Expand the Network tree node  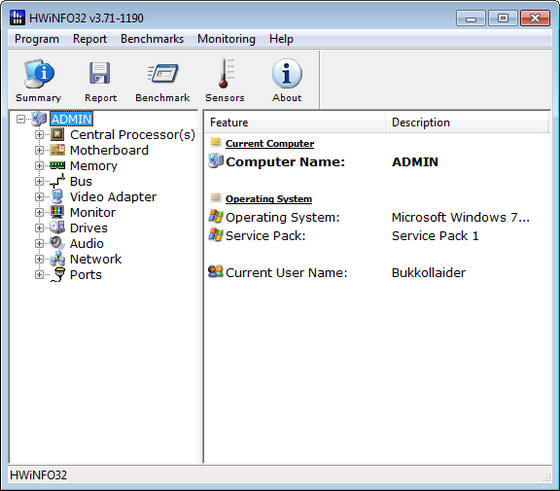39,259
